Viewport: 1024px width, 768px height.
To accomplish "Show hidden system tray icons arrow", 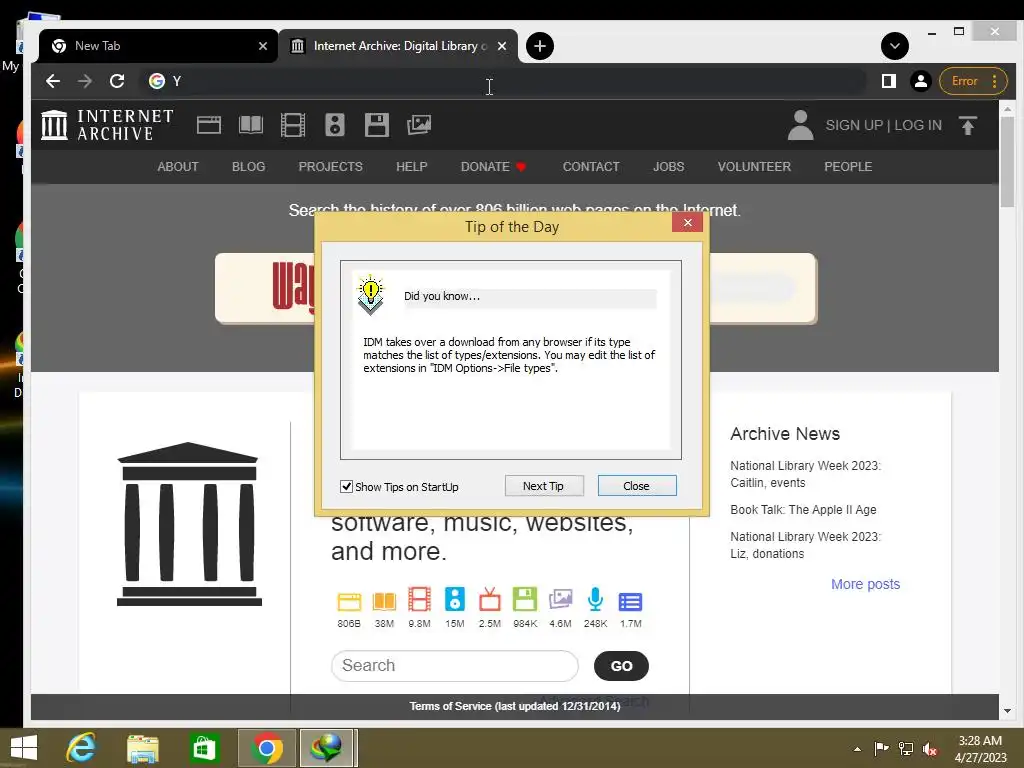I will 857,749.
